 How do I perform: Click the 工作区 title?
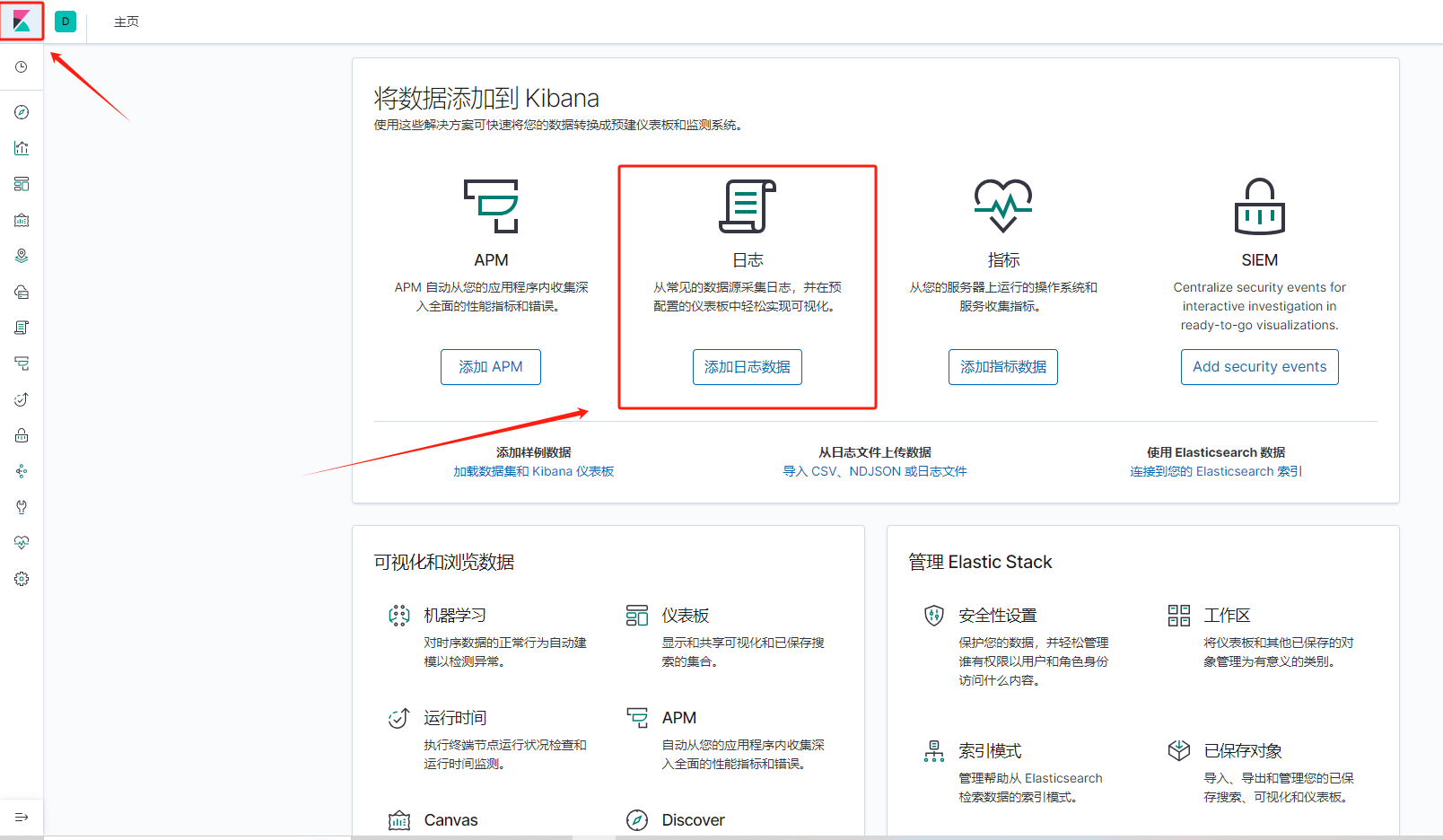pyautogui.click(x=1228, y=616)
